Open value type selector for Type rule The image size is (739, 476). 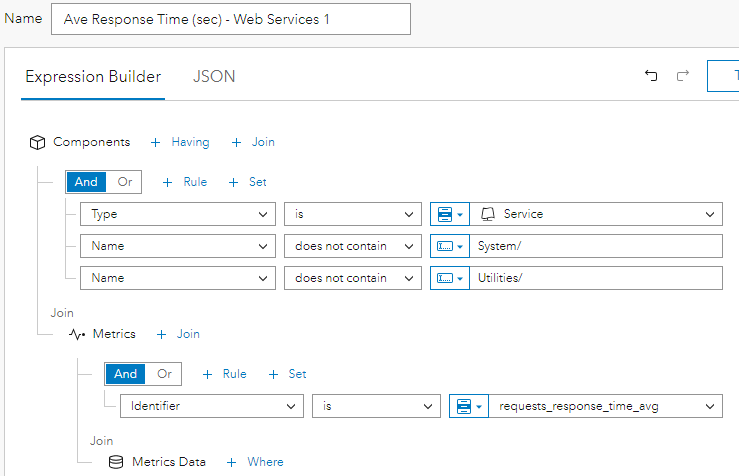pos(450,214)
